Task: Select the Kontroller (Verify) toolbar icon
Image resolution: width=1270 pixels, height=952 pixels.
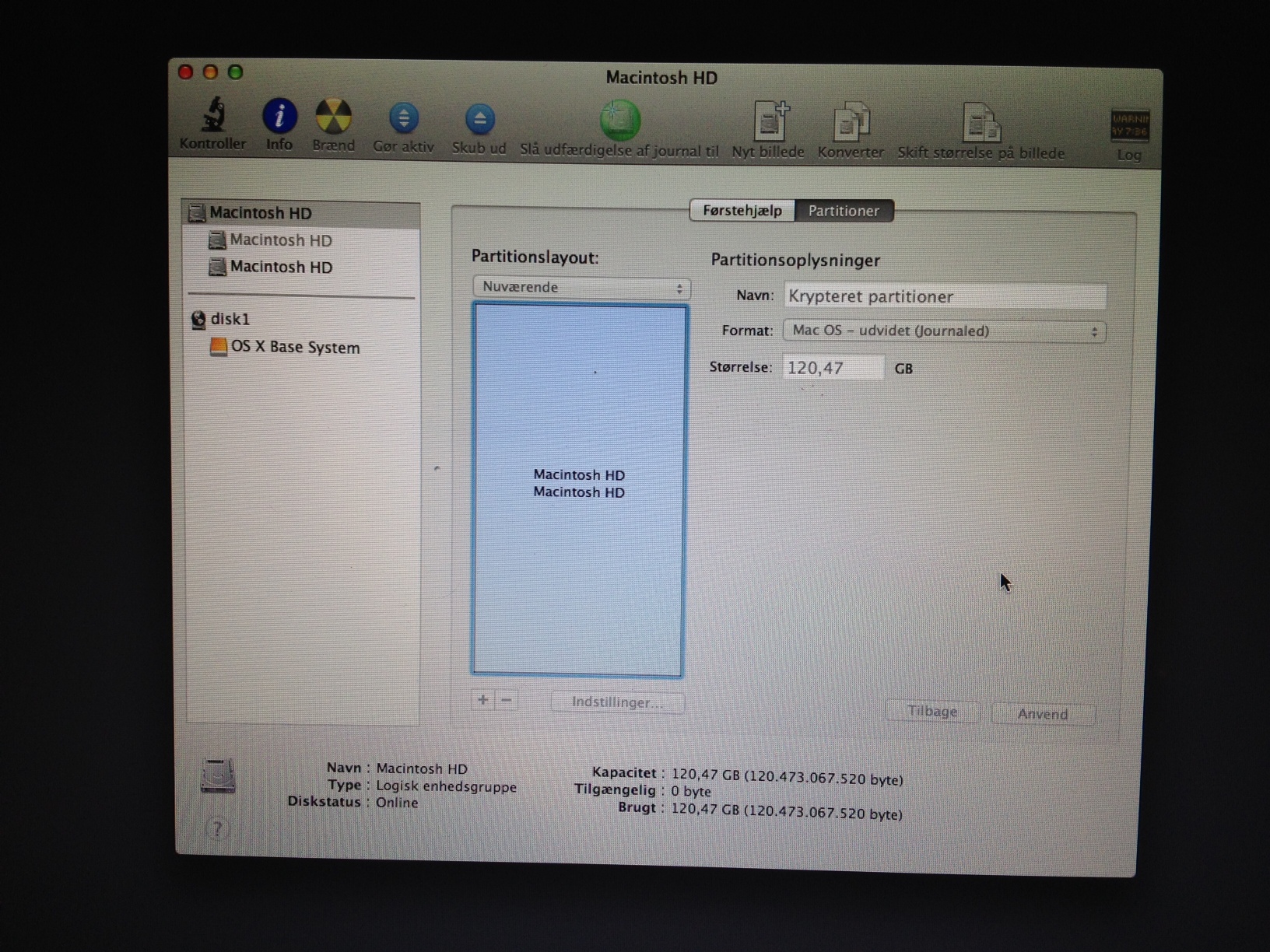Action: click(x=213, y=124)
